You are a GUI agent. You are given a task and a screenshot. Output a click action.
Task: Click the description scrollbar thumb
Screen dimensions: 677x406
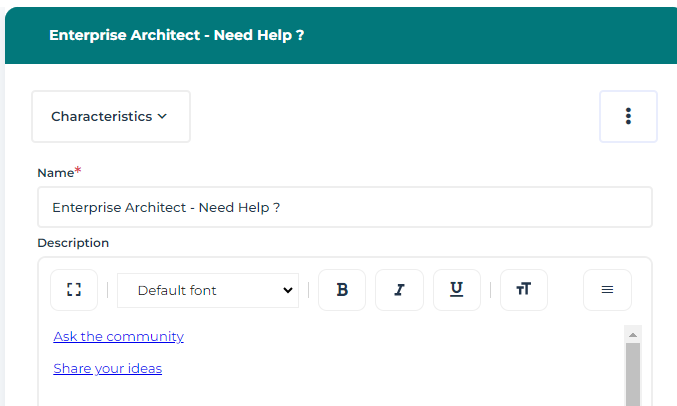pyautogui.click(x=633, y=374)
